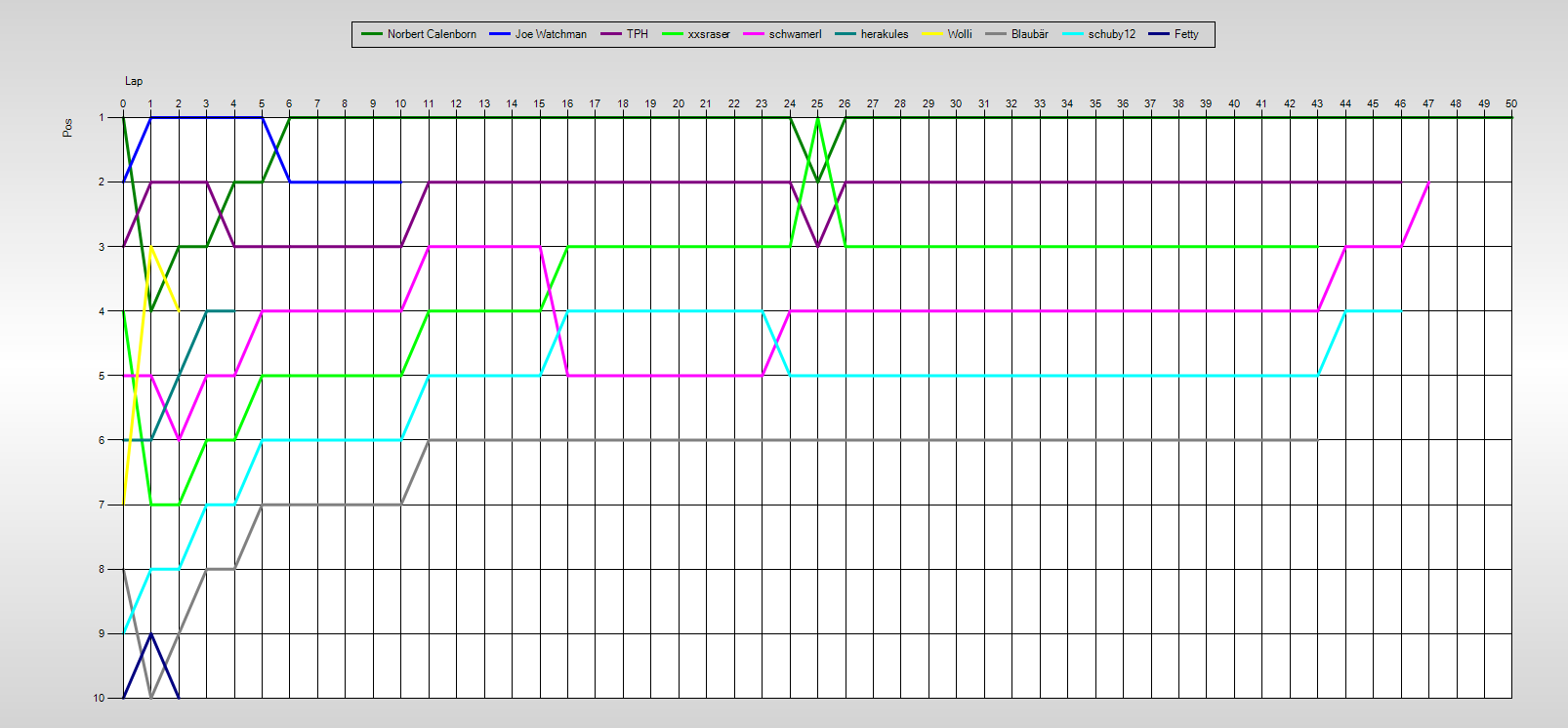The height and width of the screenshot is (728, 1568).
Task: Click lap number 30 on the axis
Action: coord(956,103)
